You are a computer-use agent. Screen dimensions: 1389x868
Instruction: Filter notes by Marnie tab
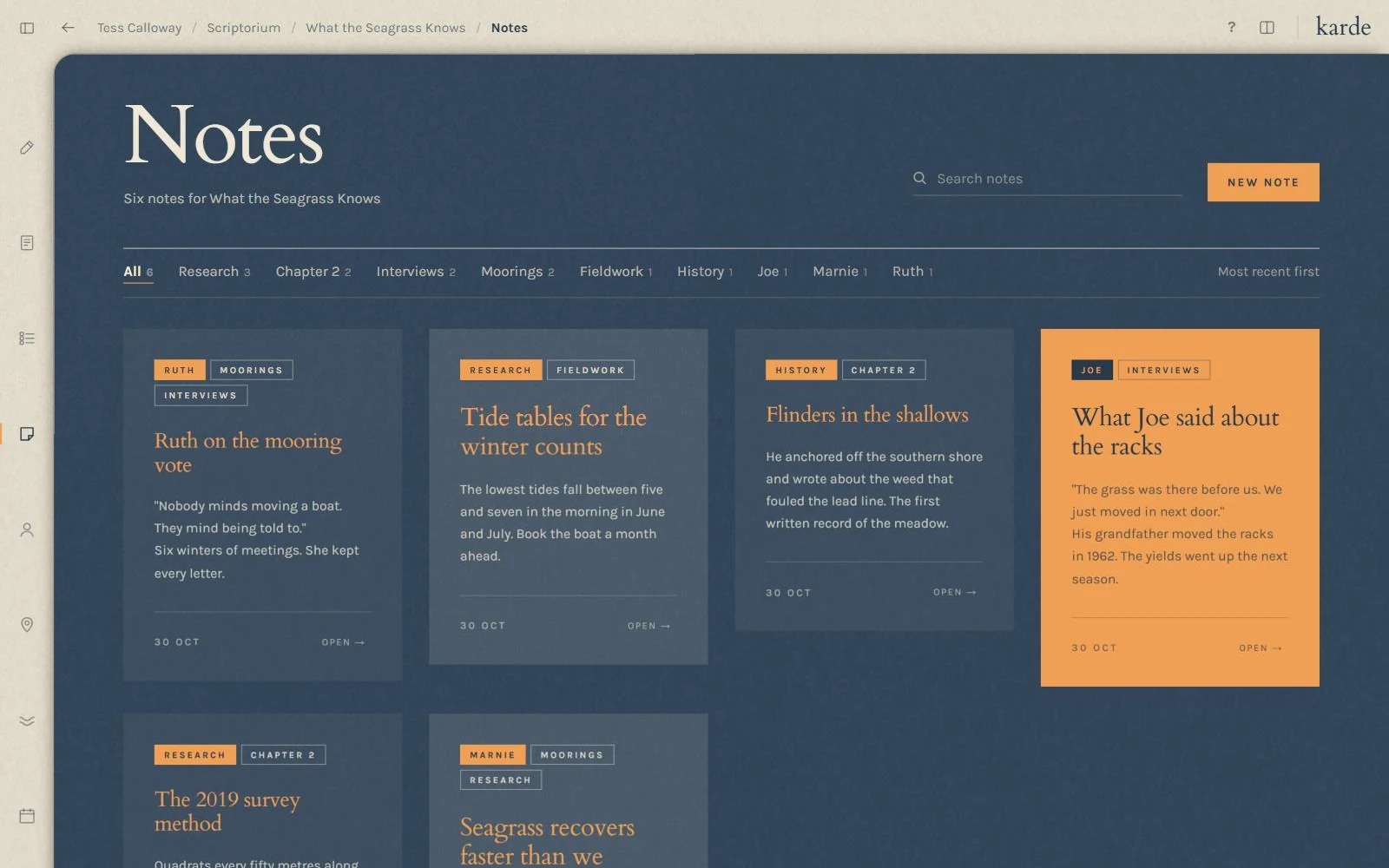pyautogui.click(x=840, y=272)
